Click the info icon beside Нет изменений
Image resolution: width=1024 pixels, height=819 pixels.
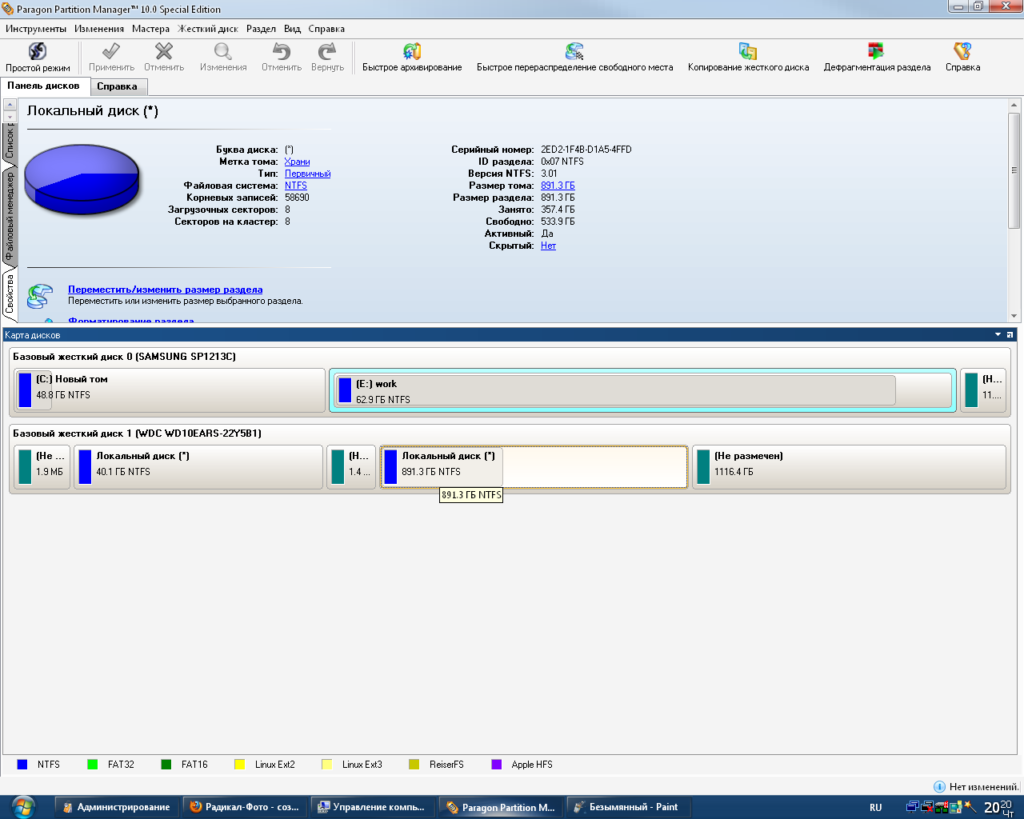click(939, 786)
